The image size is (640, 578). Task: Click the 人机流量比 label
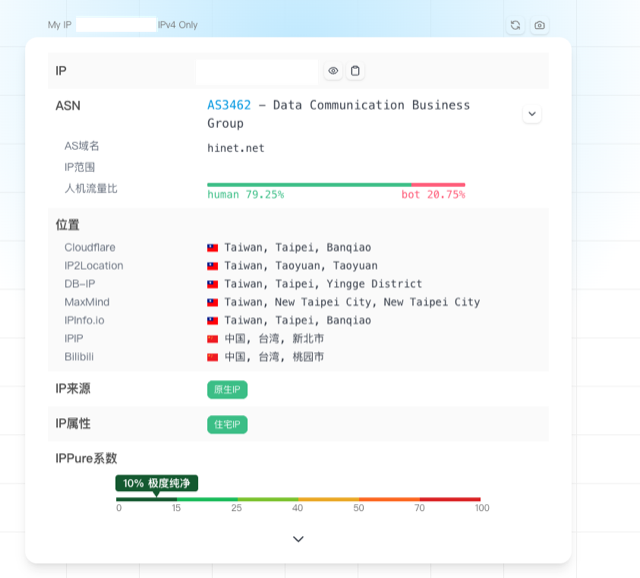pyautogui.click(x=91, y=188)
